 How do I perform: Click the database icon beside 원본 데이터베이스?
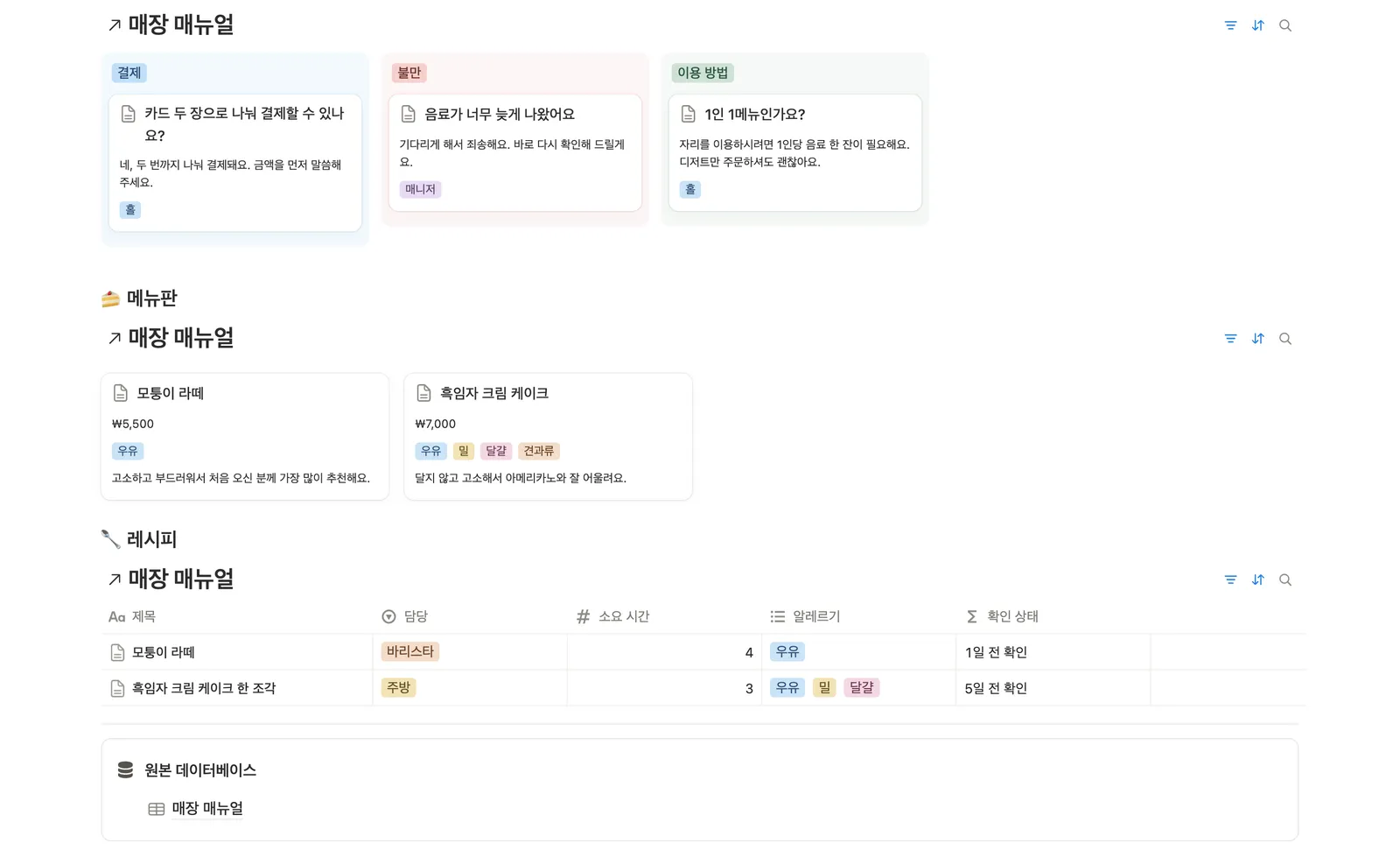pyautogui.click(x=125, y=769)
